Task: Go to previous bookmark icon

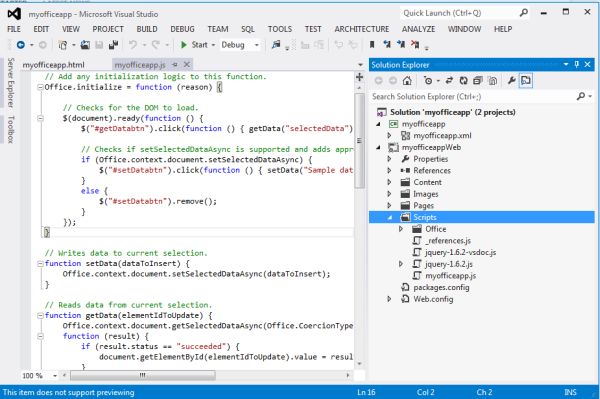Action: click(x=387, y=45)
